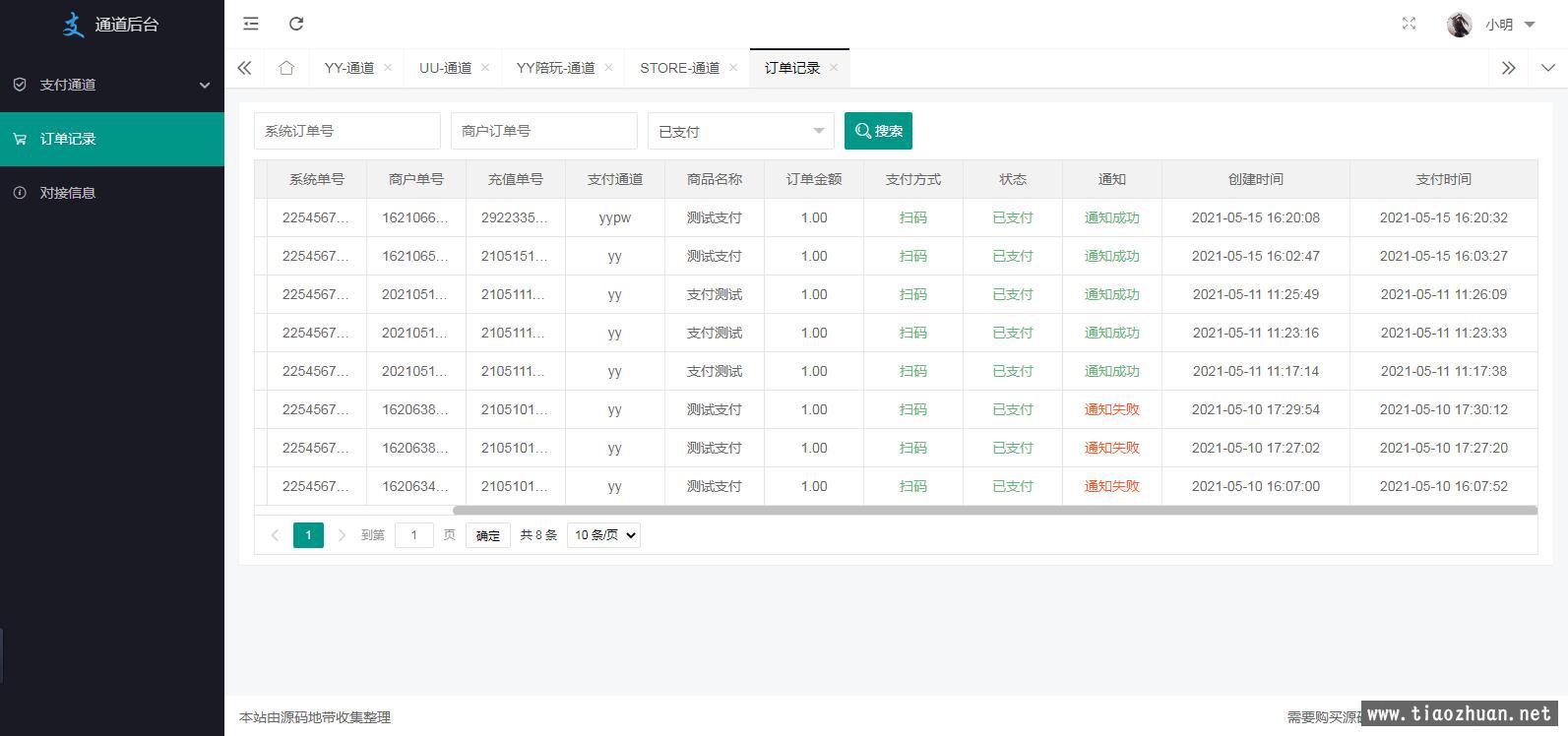The width and height of the screenshot is (1568, 736).
Task: Open the 10 条/页 page size dropdown
Action: point(603,535)
